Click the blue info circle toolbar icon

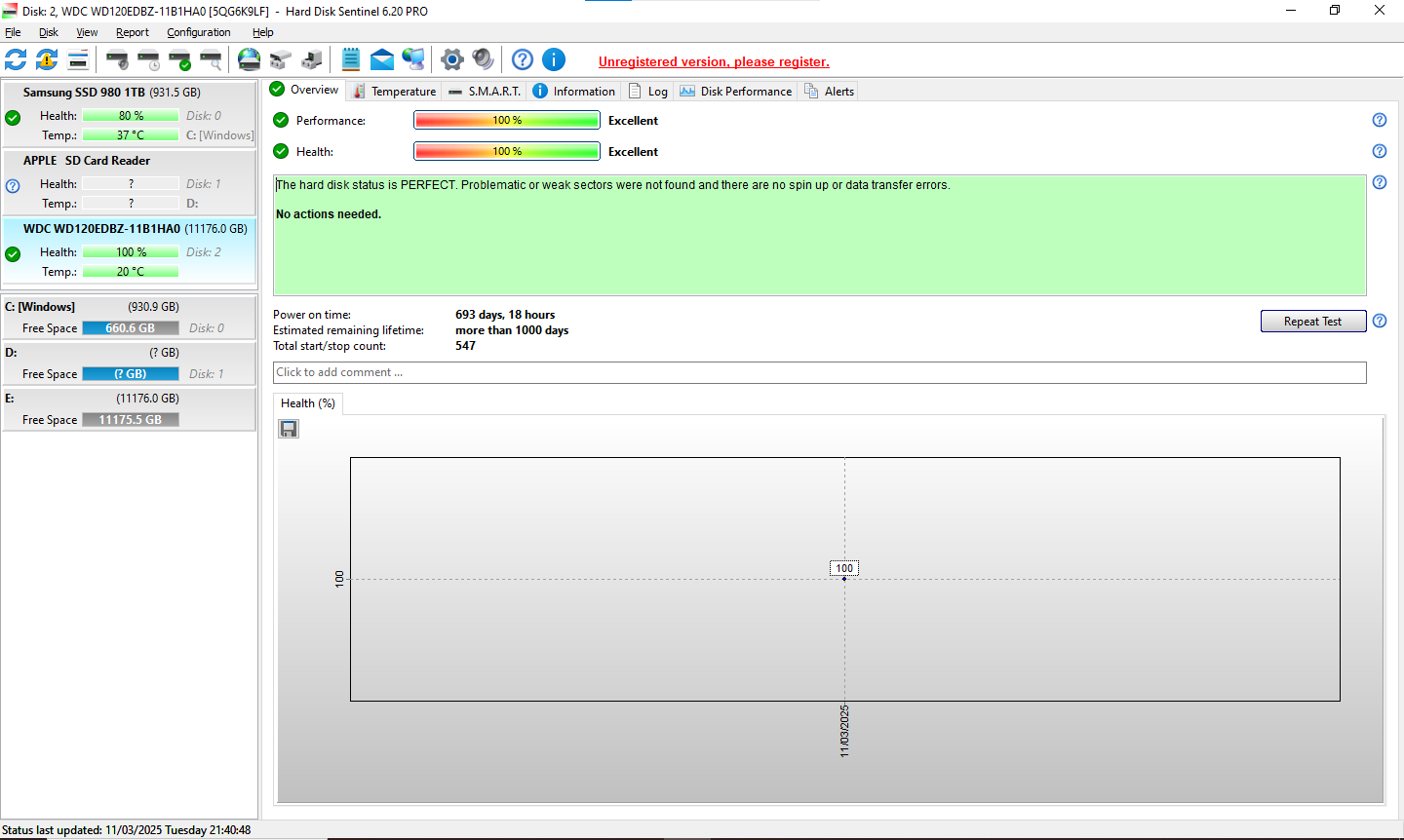554,59
